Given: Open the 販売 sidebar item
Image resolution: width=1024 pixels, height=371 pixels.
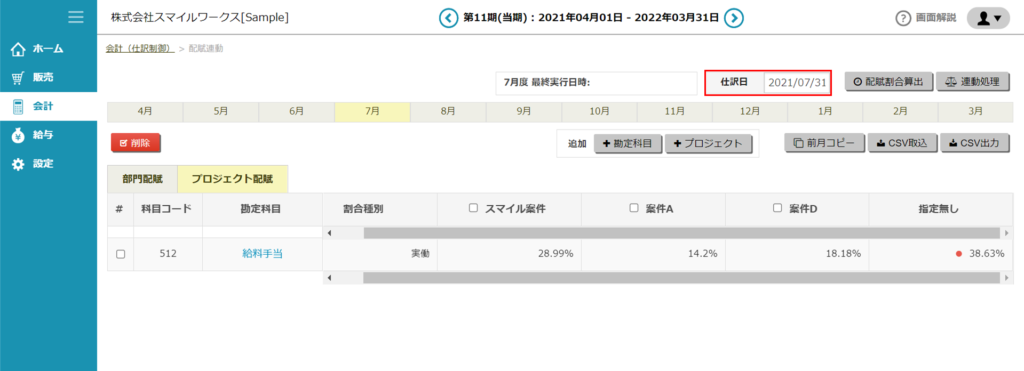Looking at the screenshot, I should (x=48, y=78).
